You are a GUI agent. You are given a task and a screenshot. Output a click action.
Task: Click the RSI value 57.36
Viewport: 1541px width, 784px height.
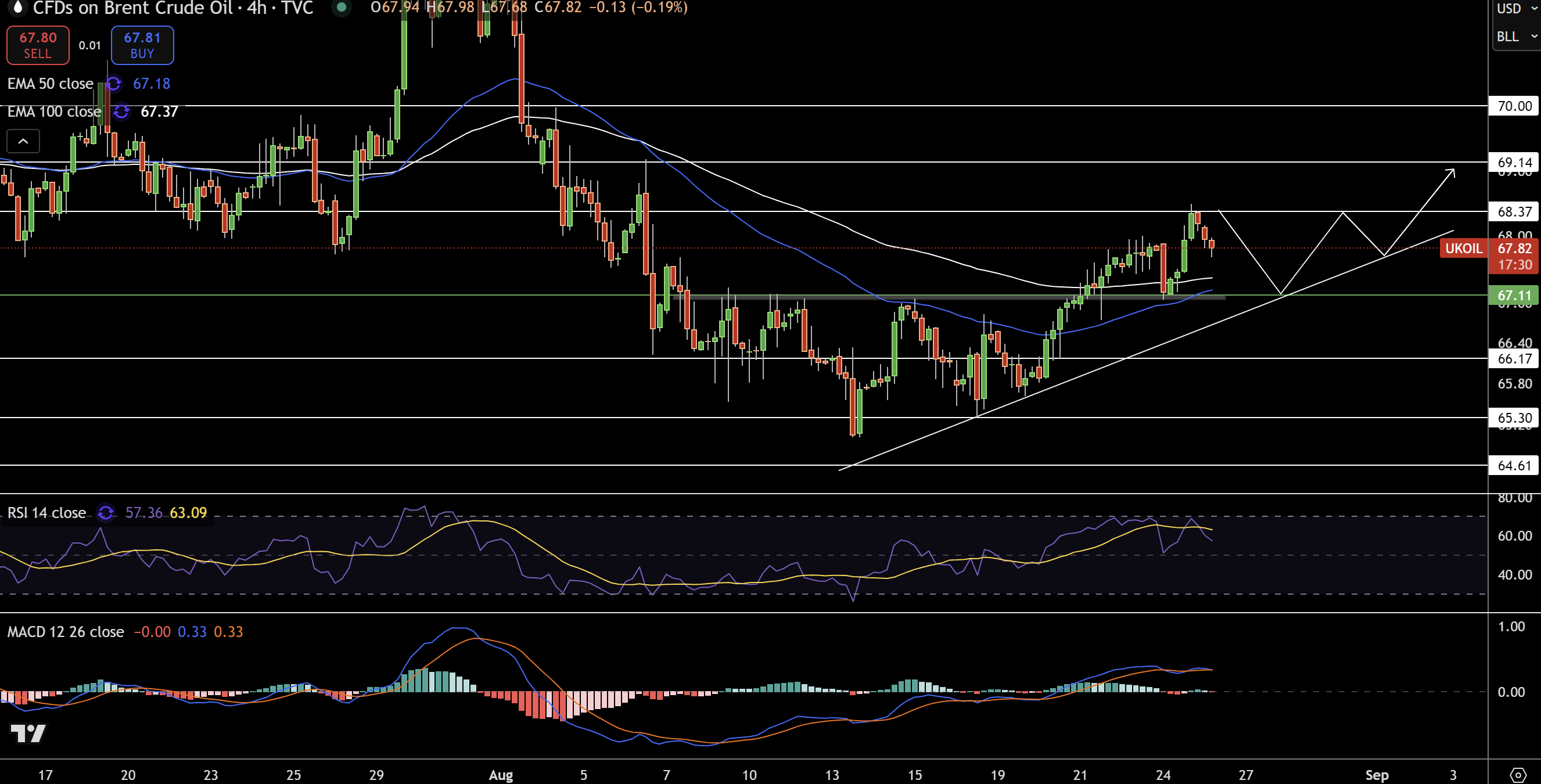pos(143,513)
